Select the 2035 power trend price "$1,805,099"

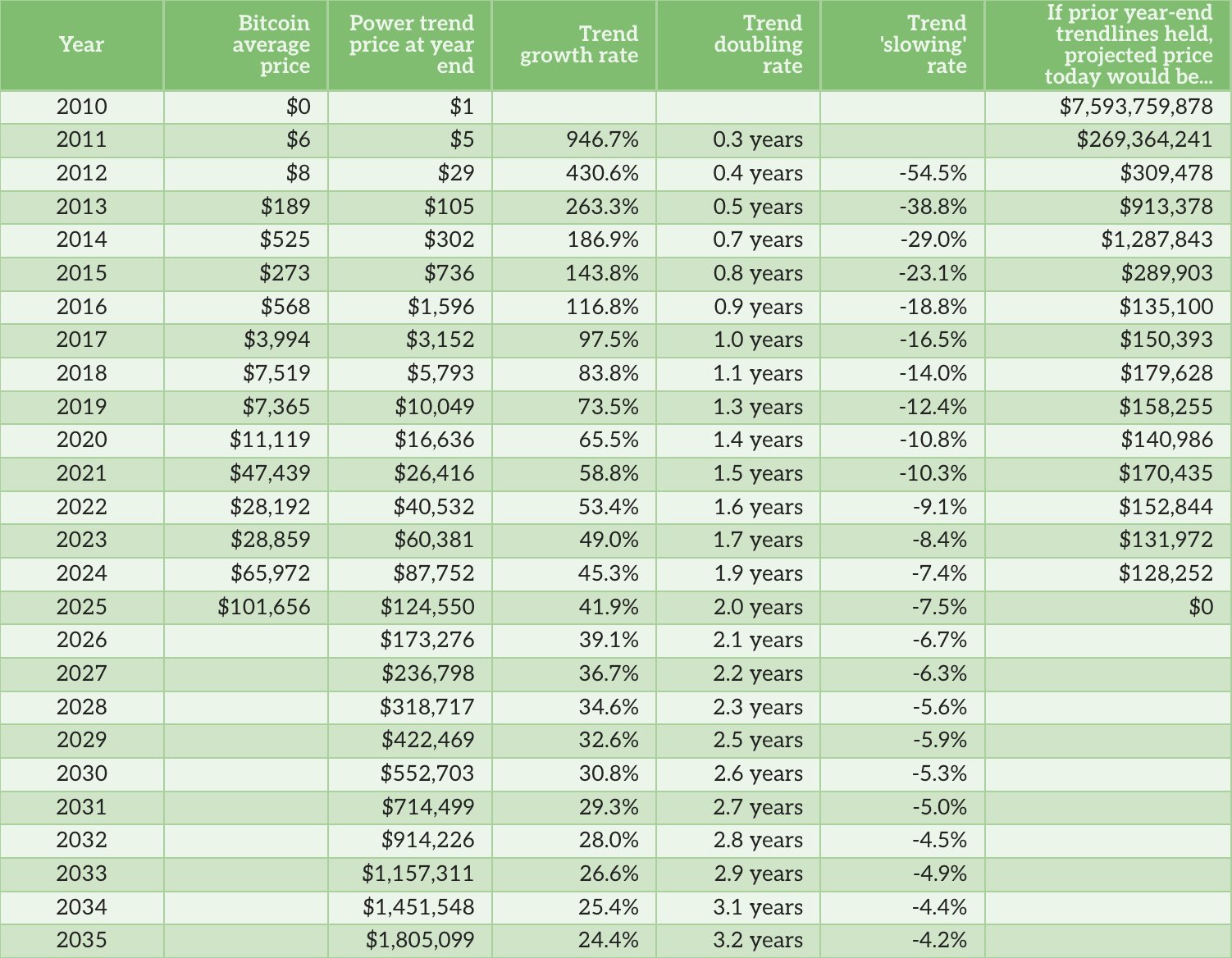click(420, 940)
